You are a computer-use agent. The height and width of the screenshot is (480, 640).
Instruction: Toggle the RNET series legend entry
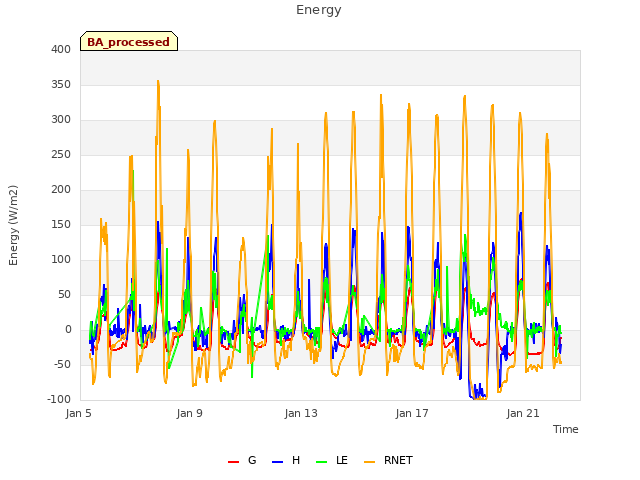point(388,460)
